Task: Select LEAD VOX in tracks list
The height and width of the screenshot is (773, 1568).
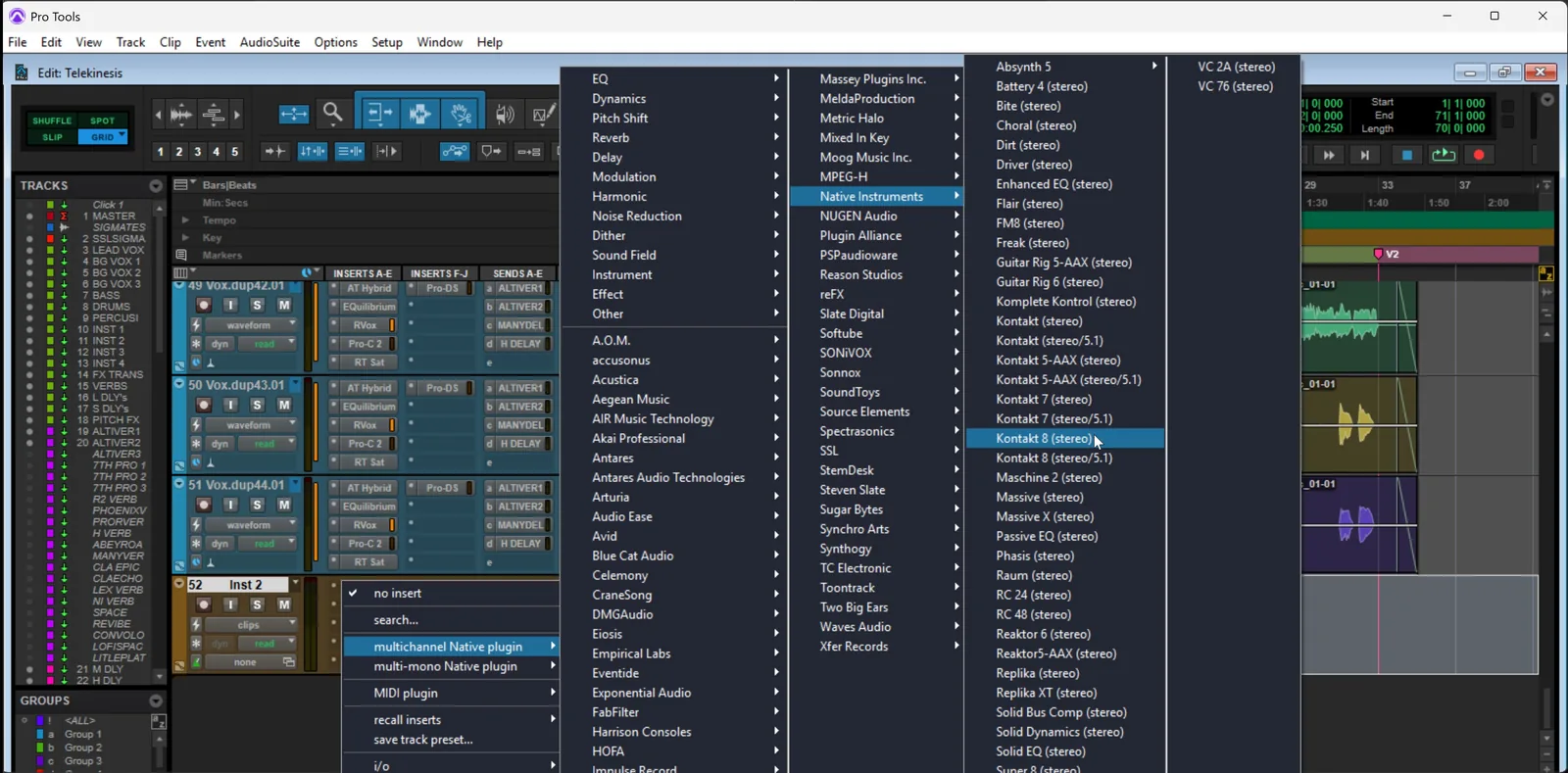Action: pos(118,251)
